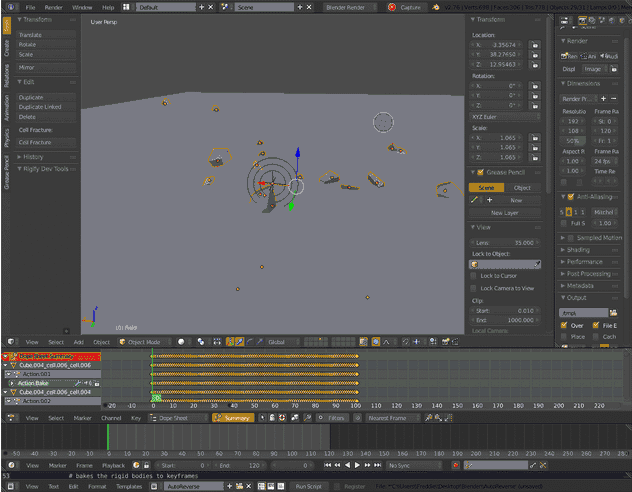632x492 pixels.
Task: Open the World properties tab icon
Action: (x=612, y=21)
